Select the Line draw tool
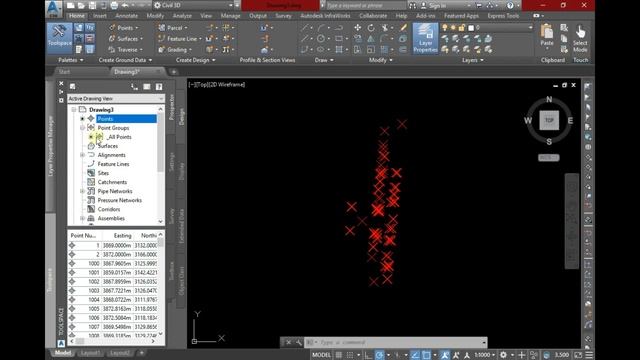Image resolution: width=640 pixels, height=360 pixels. [x=304, y=27]
